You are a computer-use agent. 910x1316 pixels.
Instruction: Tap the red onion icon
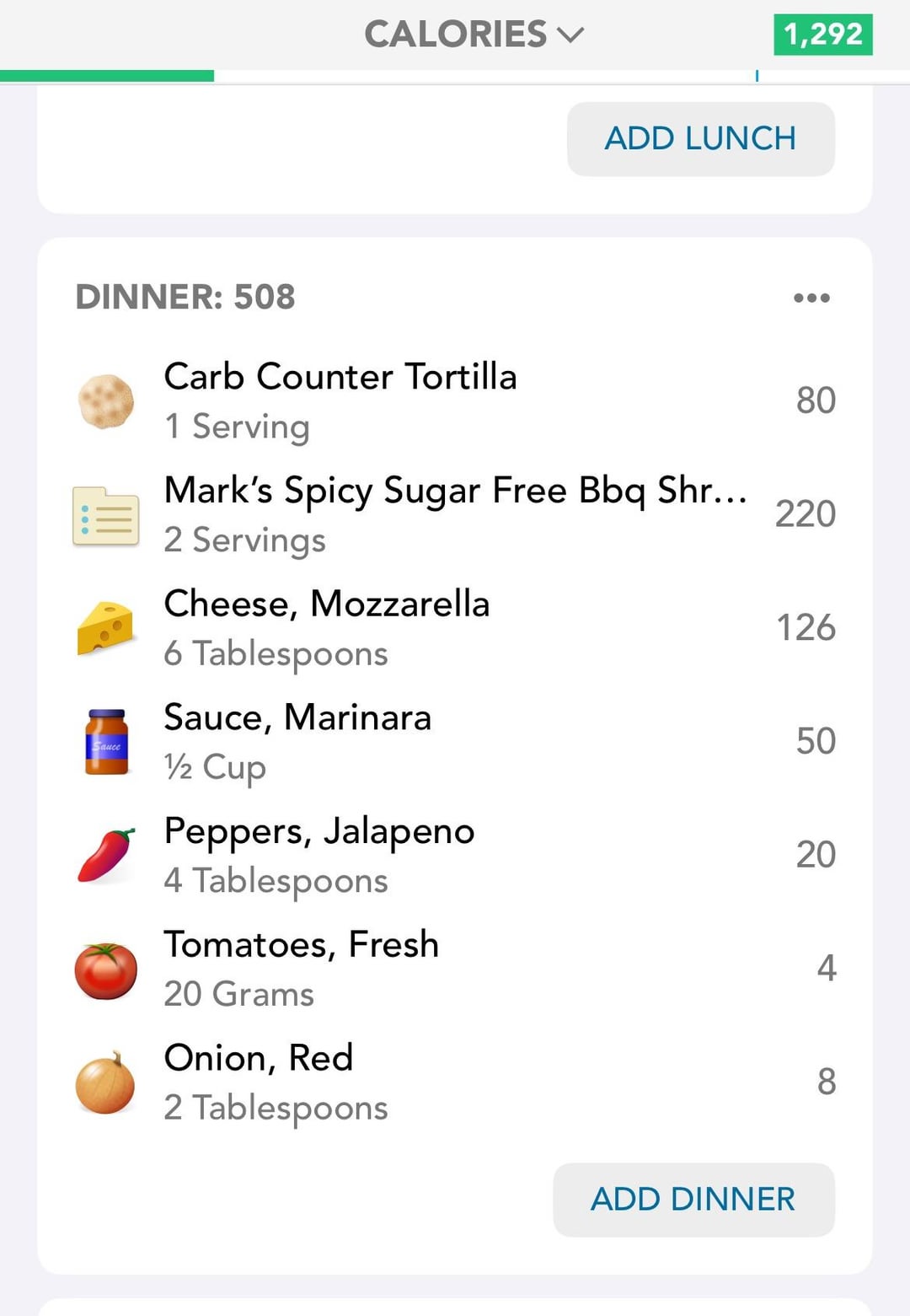point(105,1082)
